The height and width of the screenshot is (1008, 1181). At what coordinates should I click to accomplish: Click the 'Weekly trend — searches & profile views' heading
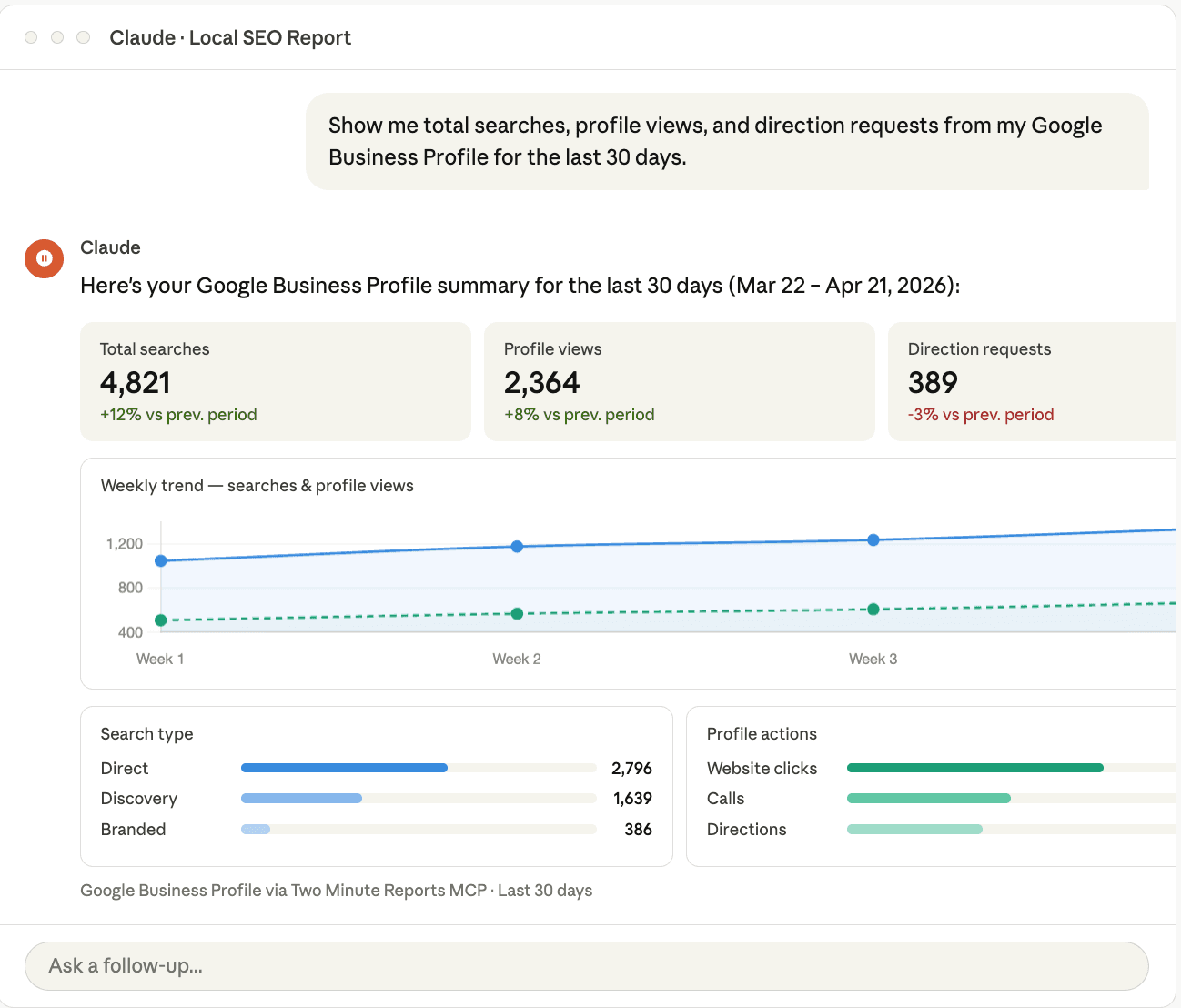click(257, 486)
